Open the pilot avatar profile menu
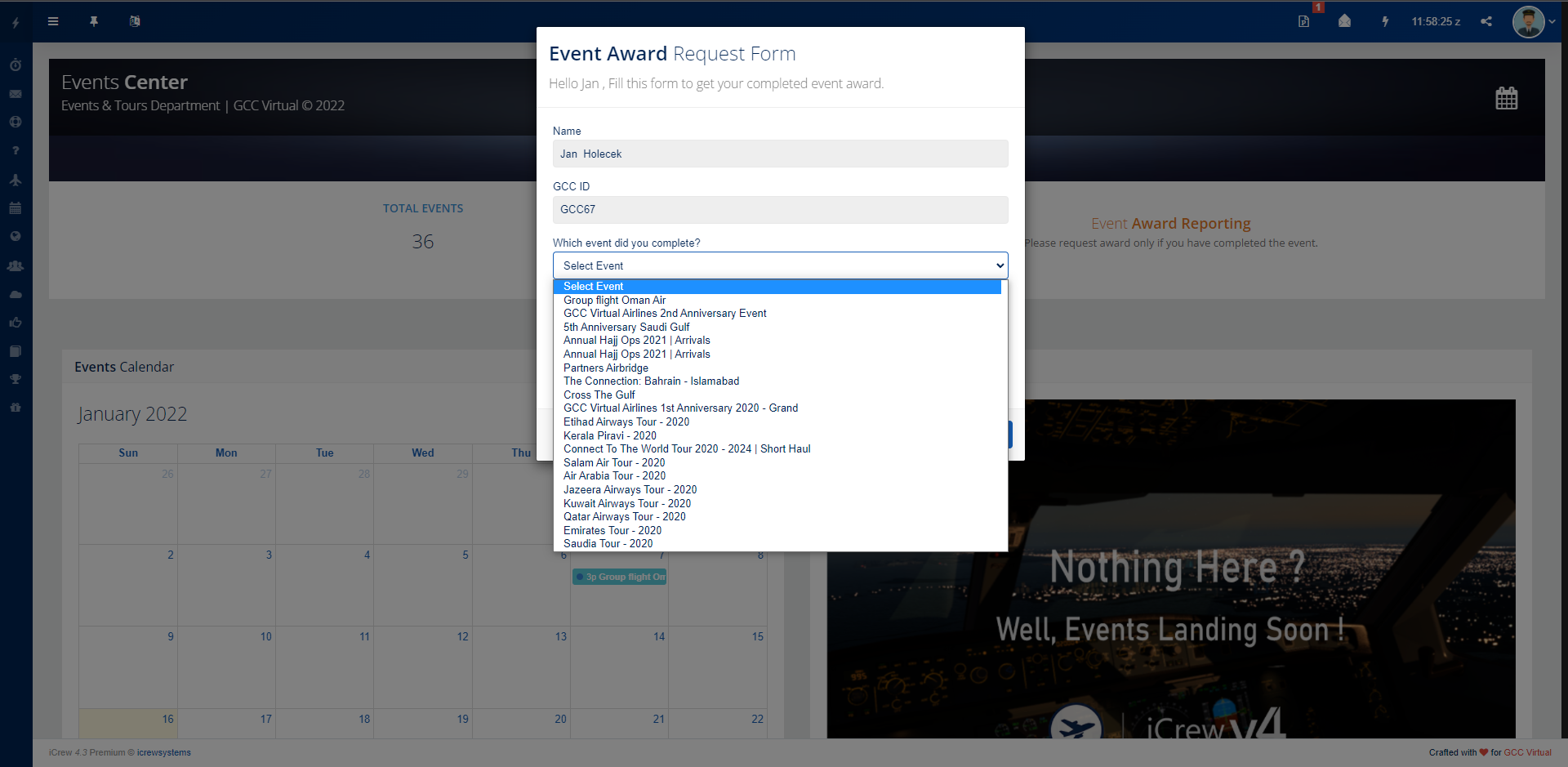Screen dimensions: 1568x767 click(x=1528, y=21)
